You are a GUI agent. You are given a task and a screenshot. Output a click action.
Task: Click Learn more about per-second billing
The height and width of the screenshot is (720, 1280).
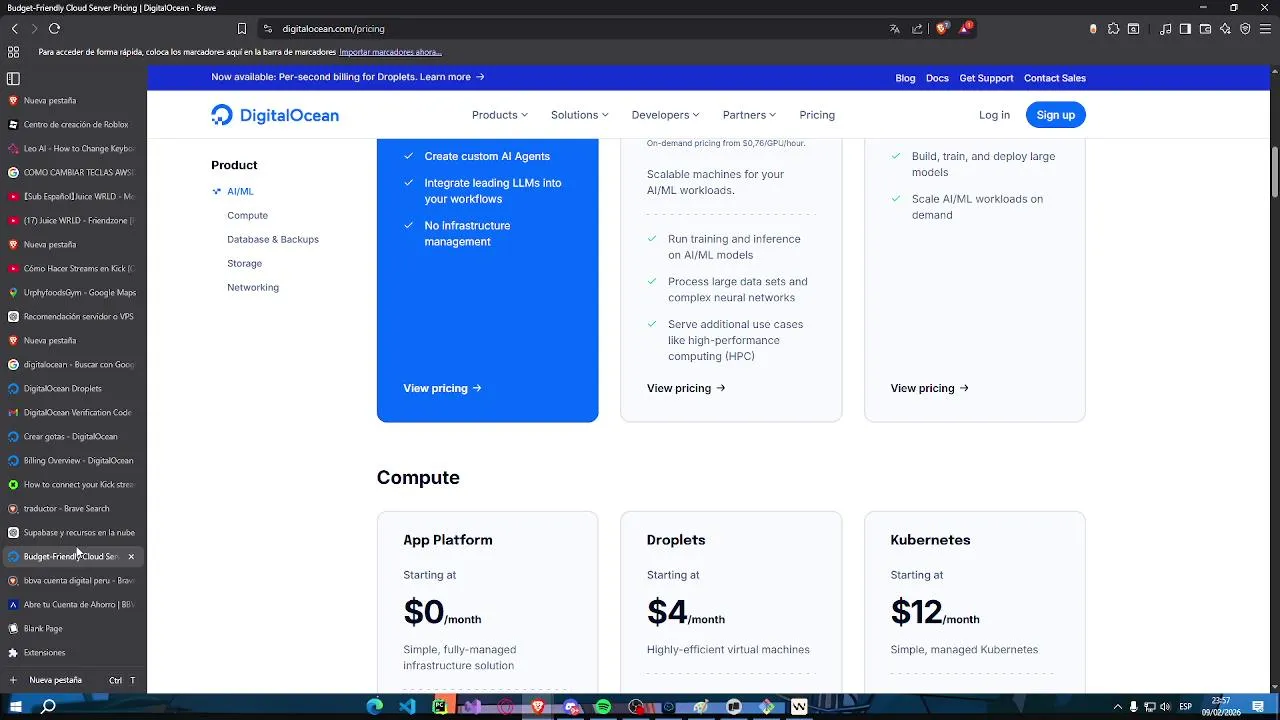452,77
